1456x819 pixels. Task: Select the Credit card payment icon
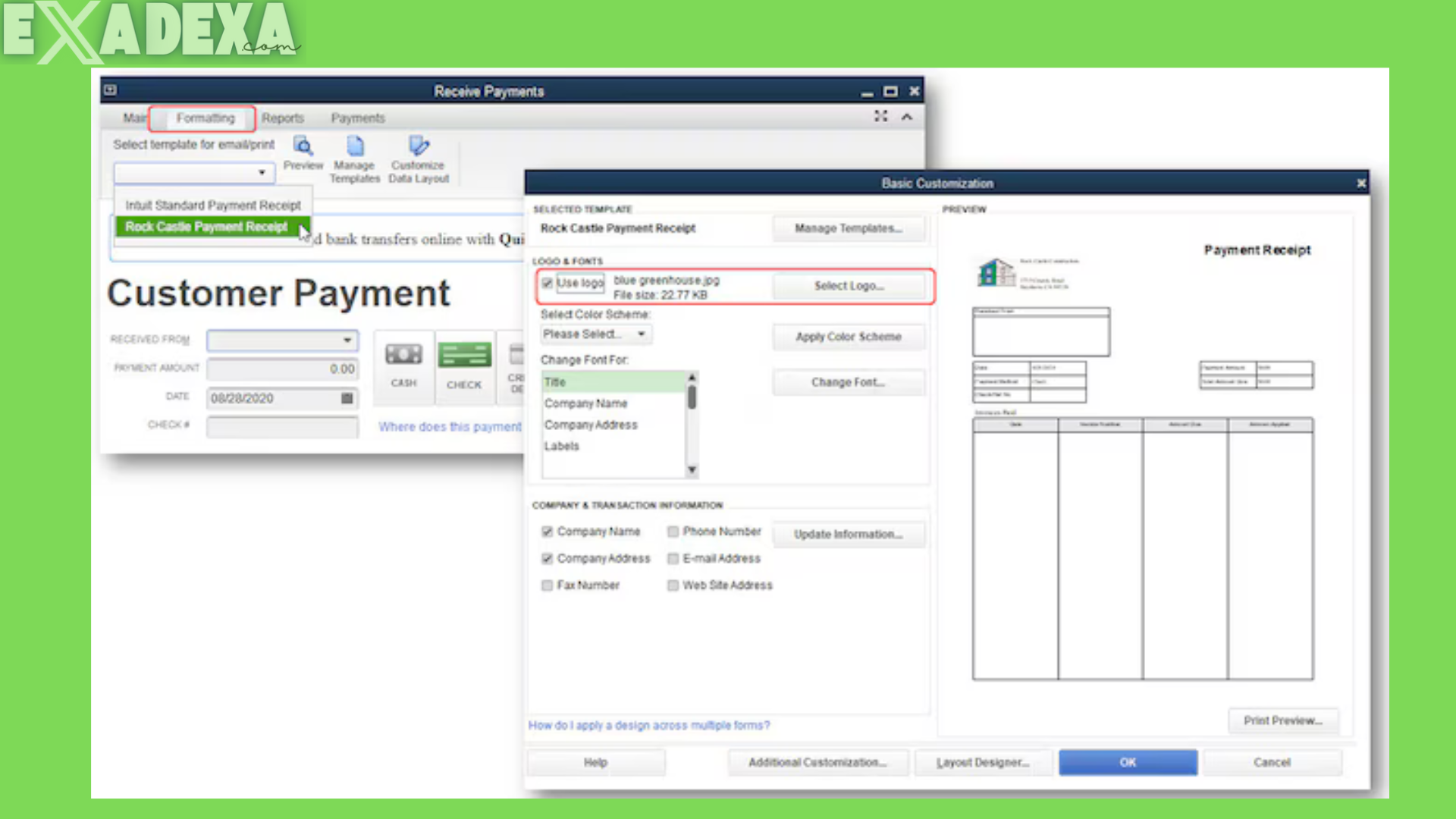(x=517, y=353)
